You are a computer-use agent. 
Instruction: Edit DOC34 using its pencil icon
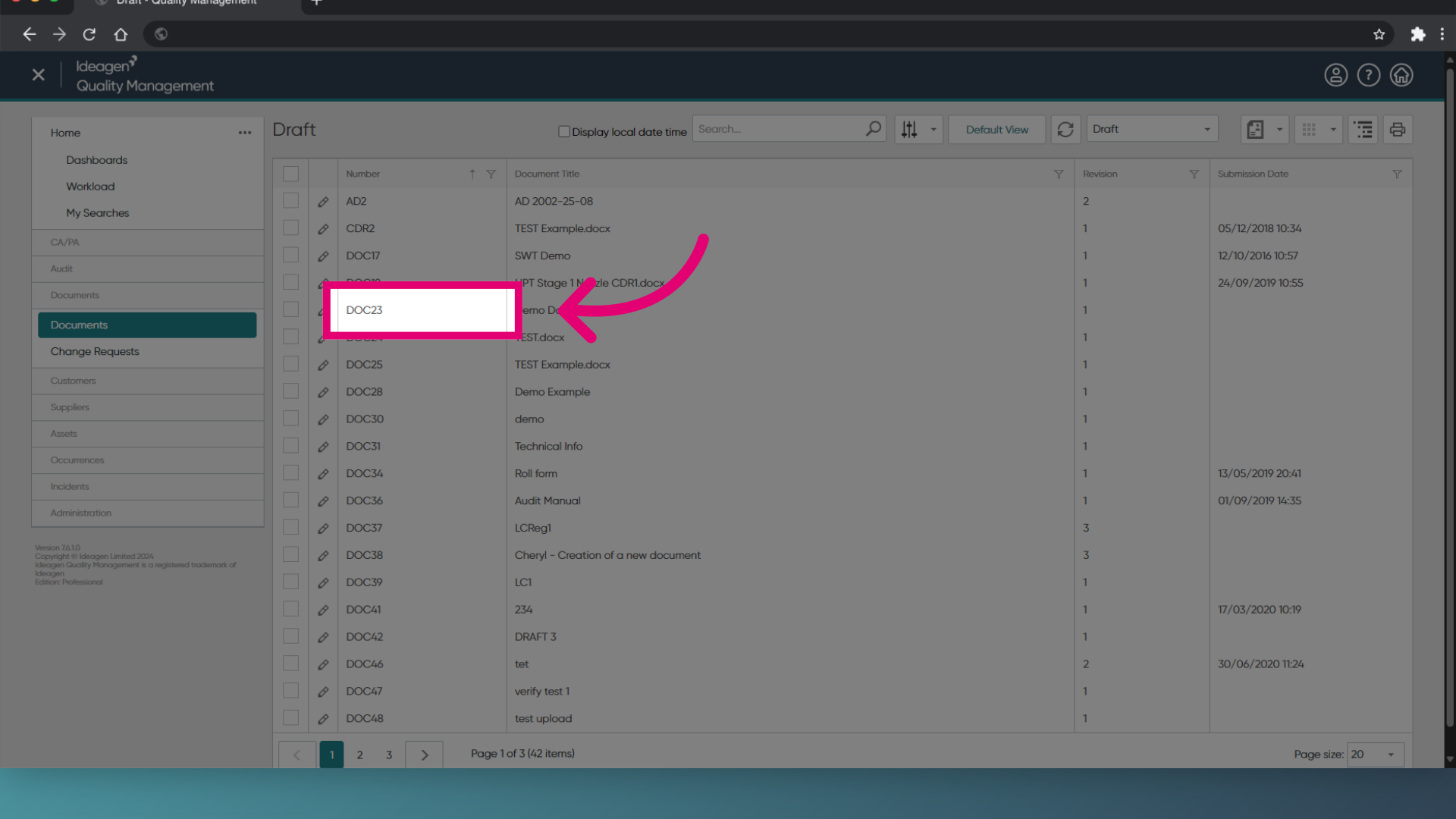(x=323, y=475)
